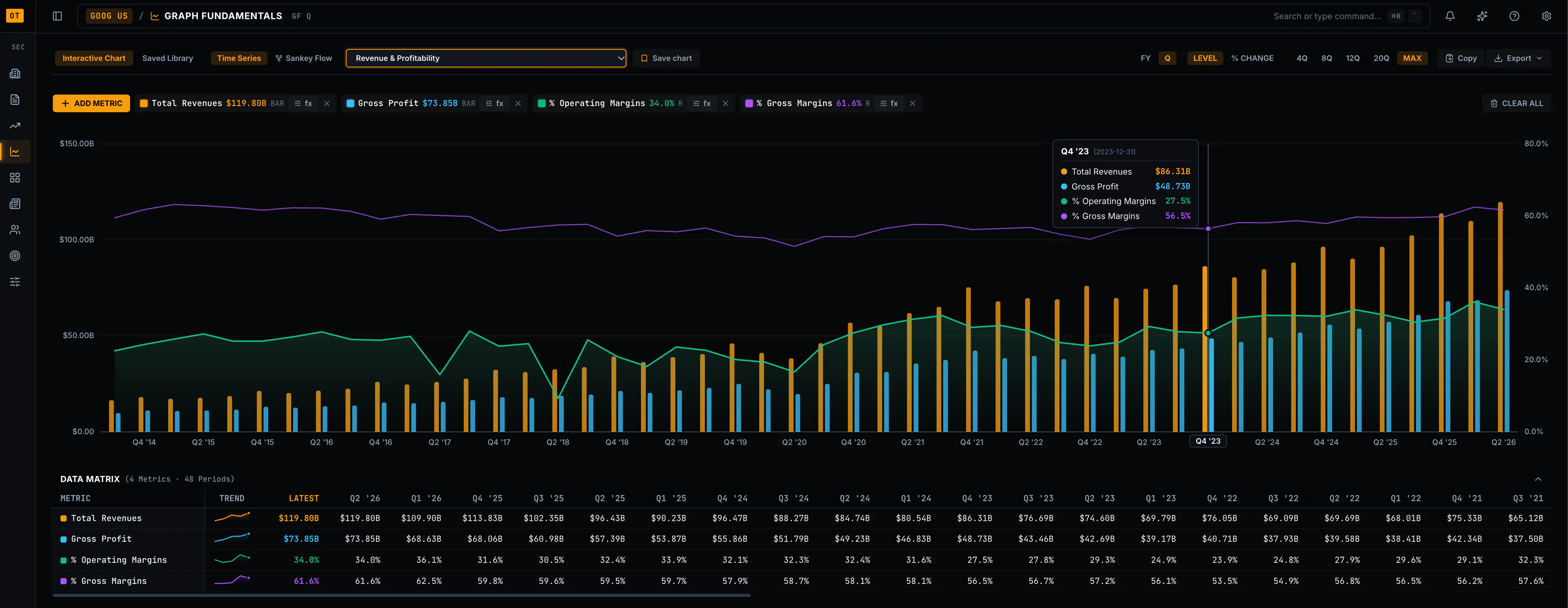Viewport: 1568px width, 608px height.
Task: Open the settings gear icon
Action: pos(1546,16)
